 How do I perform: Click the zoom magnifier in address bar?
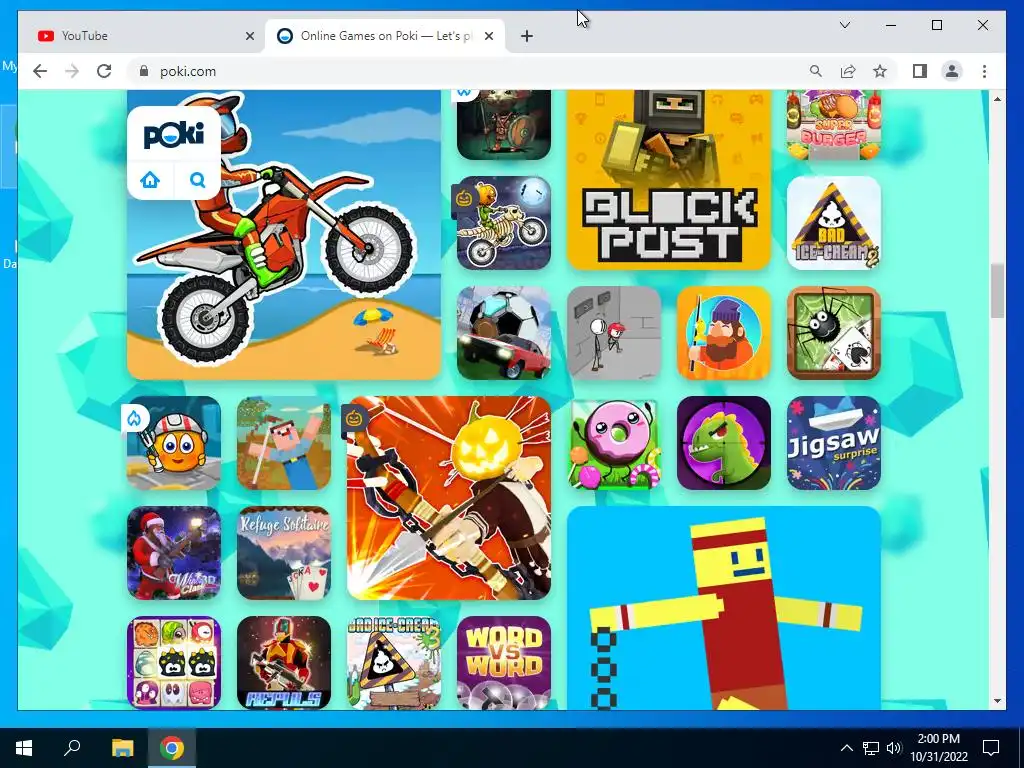coord(816,71)
